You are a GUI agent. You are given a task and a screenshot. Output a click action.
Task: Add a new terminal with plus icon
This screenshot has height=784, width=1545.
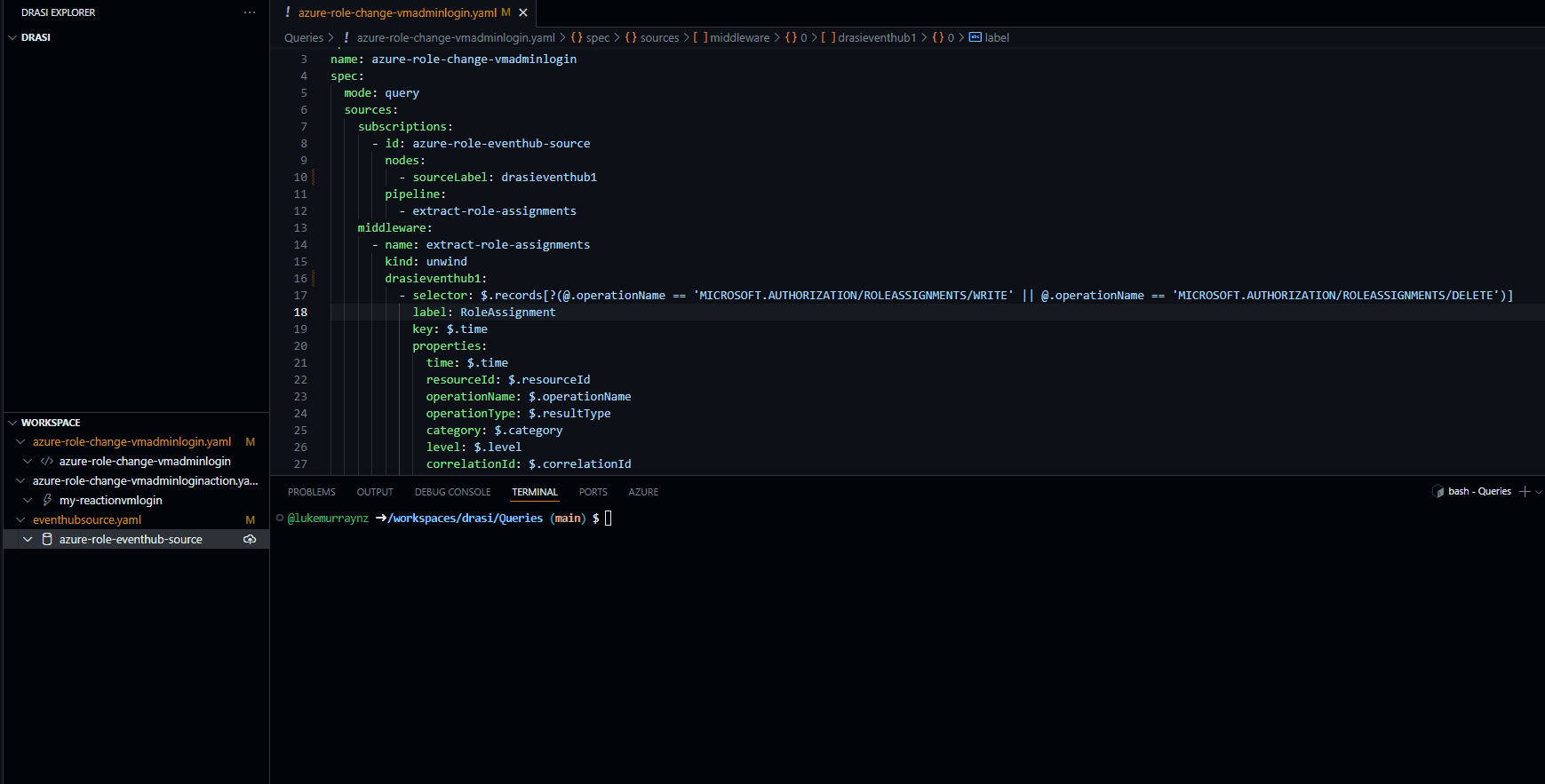click(1525, 491)
